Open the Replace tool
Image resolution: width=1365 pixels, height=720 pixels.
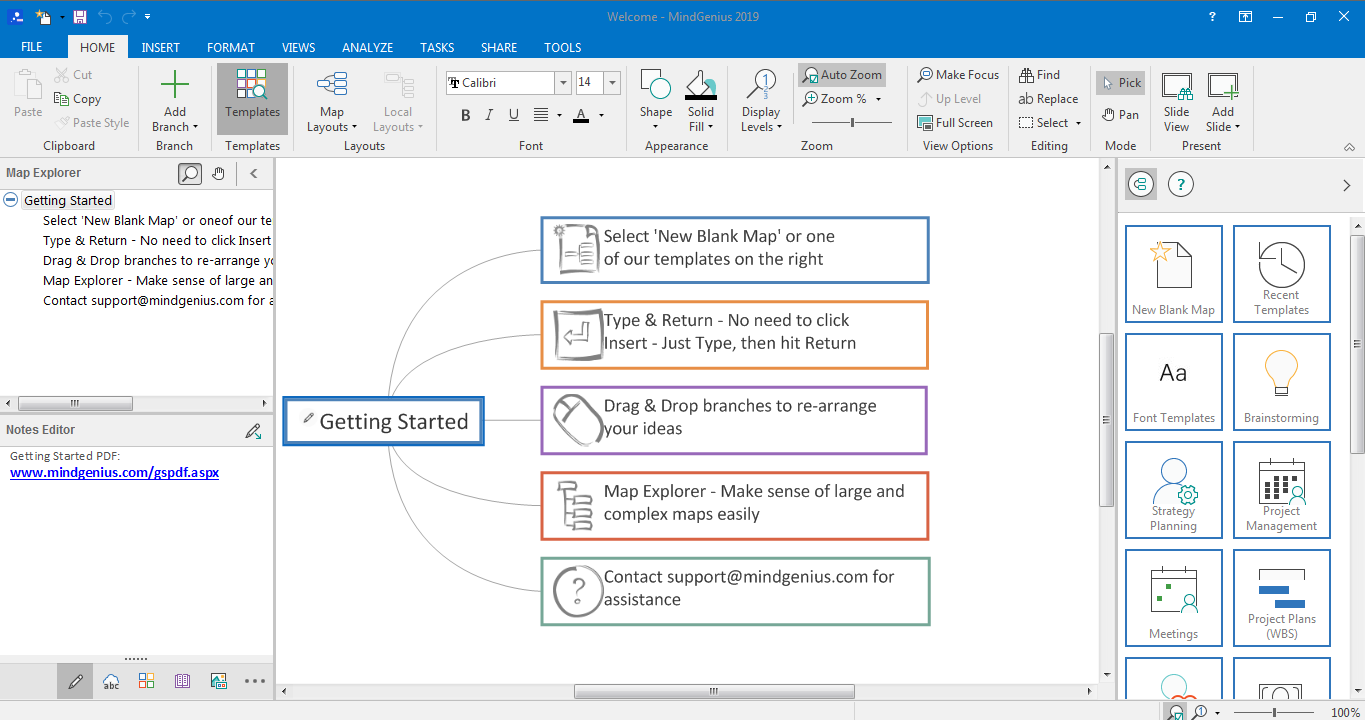pyautogui.click(x=1048, y=99)
